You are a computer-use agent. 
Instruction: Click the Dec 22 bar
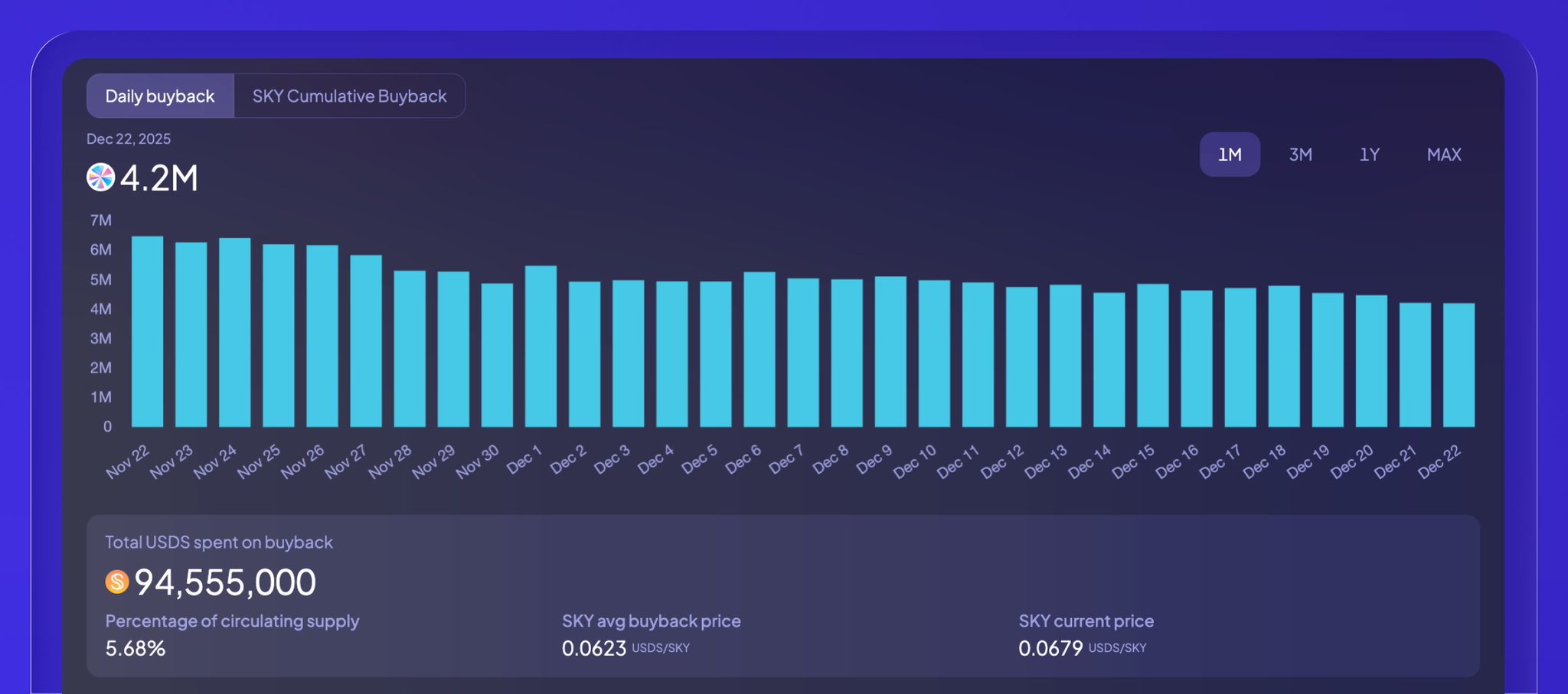pos(1459,365)
